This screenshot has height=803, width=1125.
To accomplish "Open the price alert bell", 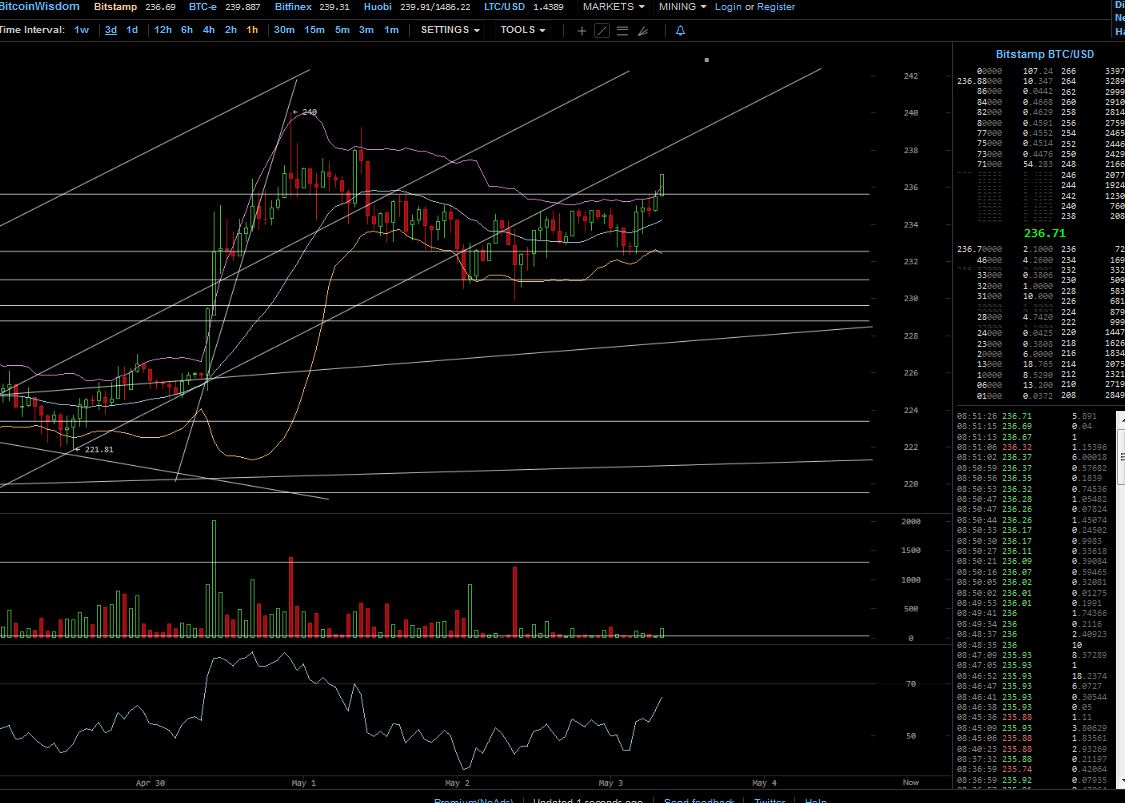I will point(680,31).
